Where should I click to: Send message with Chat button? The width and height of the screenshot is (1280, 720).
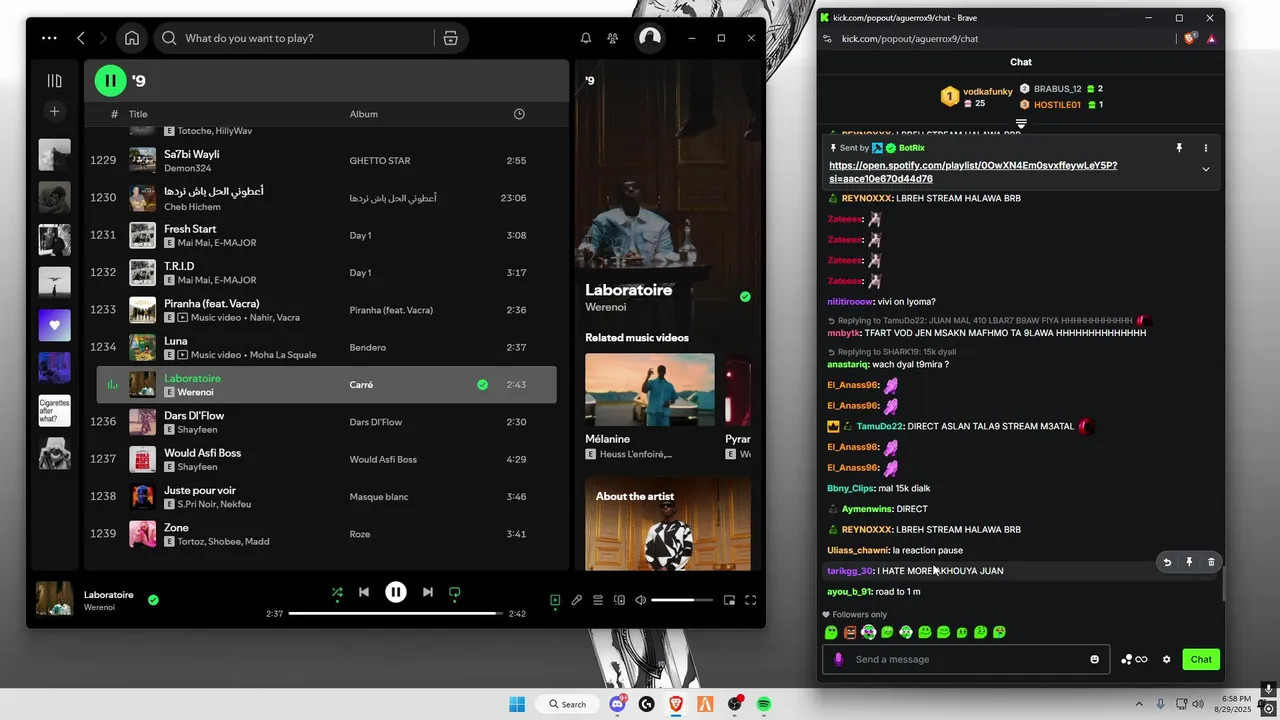(x=1201, y=659)
